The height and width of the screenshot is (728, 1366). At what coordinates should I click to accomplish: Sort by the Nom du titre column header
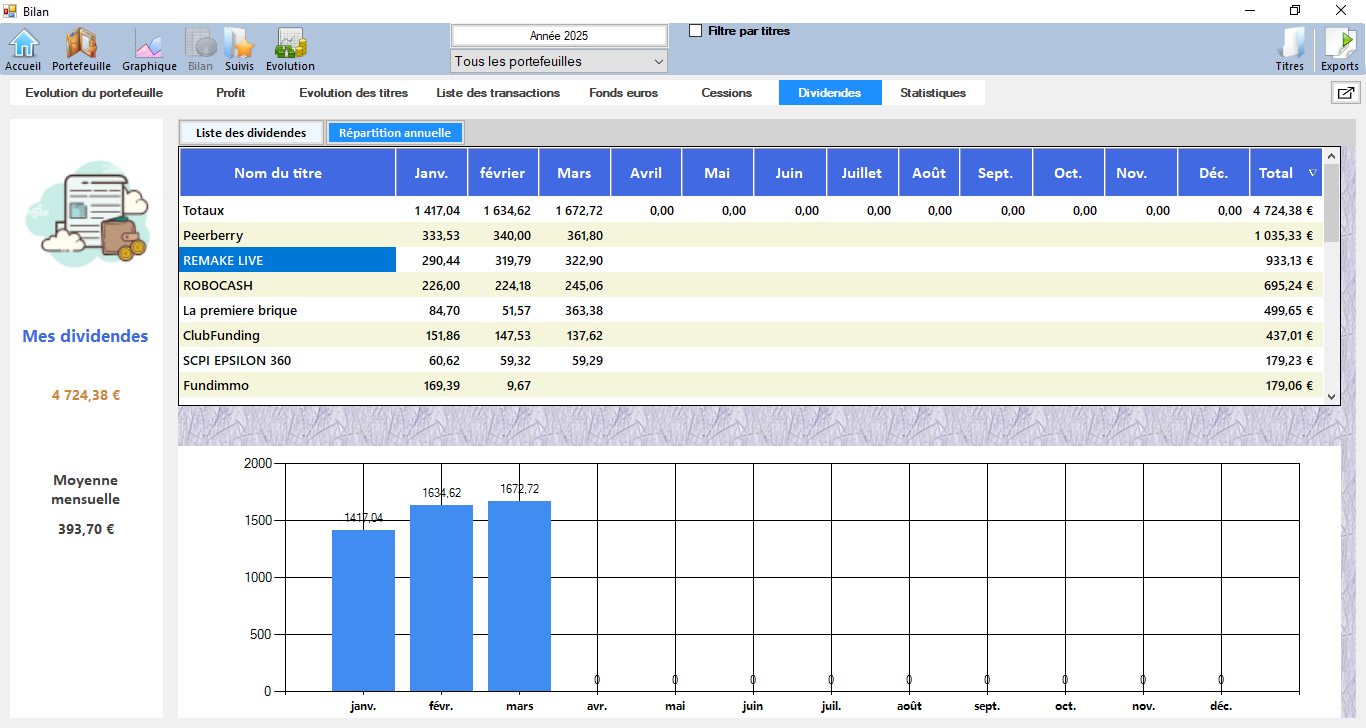288,173
